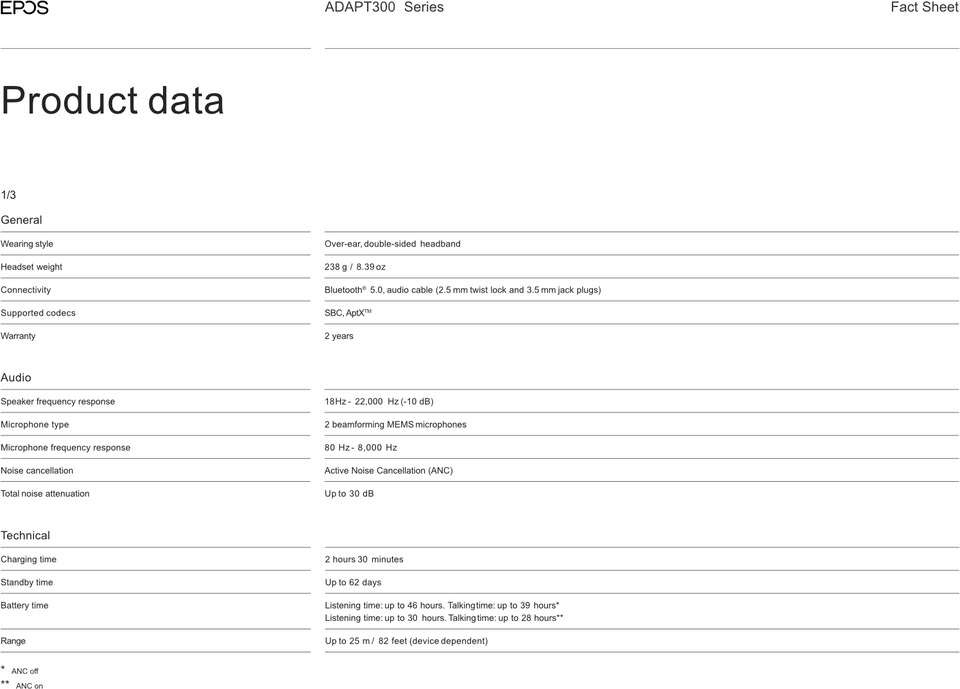
Task: Click the ANC off footnote
Action: [x=25, y=671]
